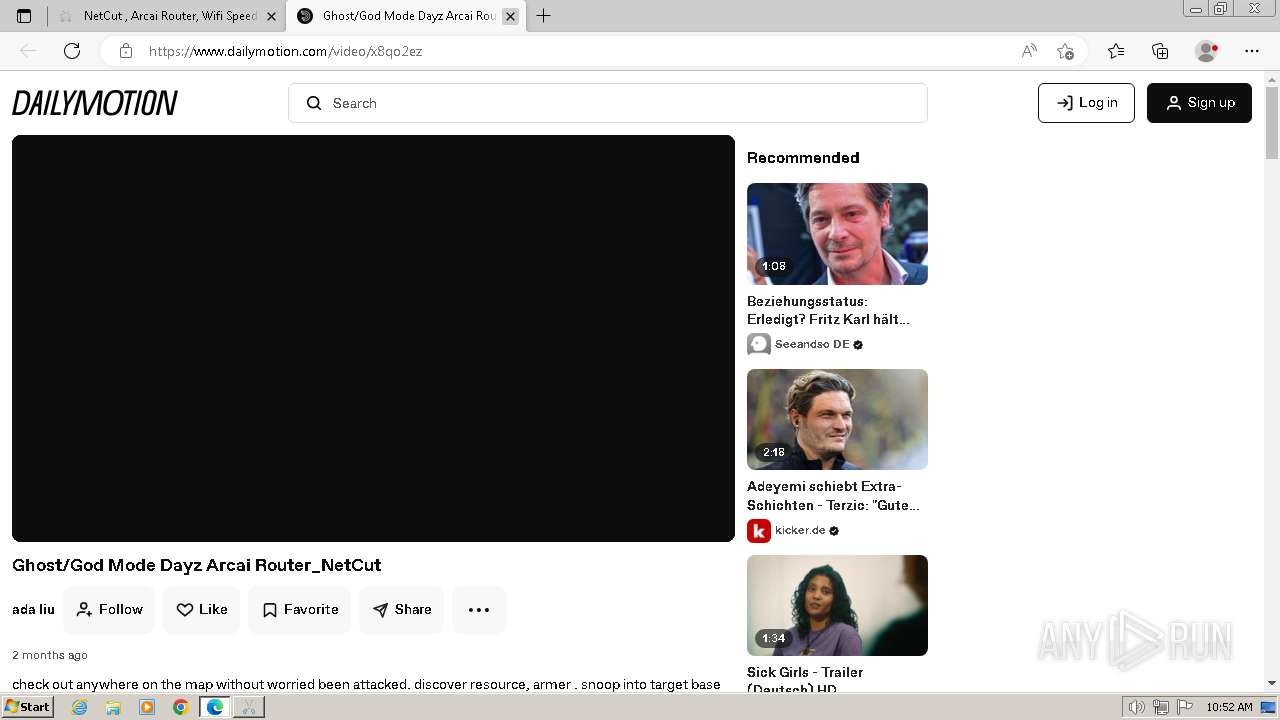Click the video description text
The width and height of the screenshot is (1280, 720).
click(366, 685)
